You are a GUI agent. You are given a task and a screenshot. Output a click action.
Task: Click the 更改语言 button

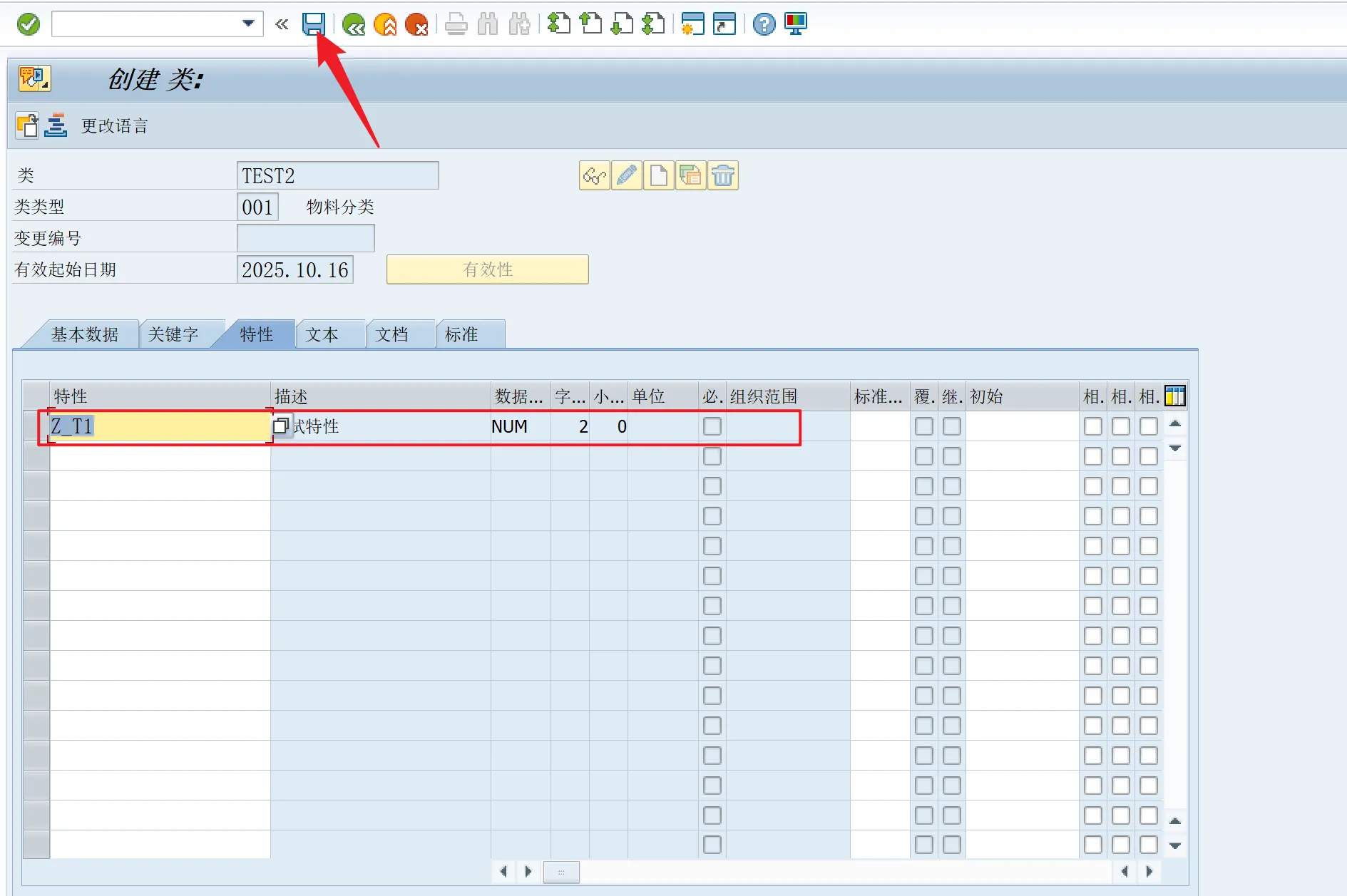pos(114,126)
